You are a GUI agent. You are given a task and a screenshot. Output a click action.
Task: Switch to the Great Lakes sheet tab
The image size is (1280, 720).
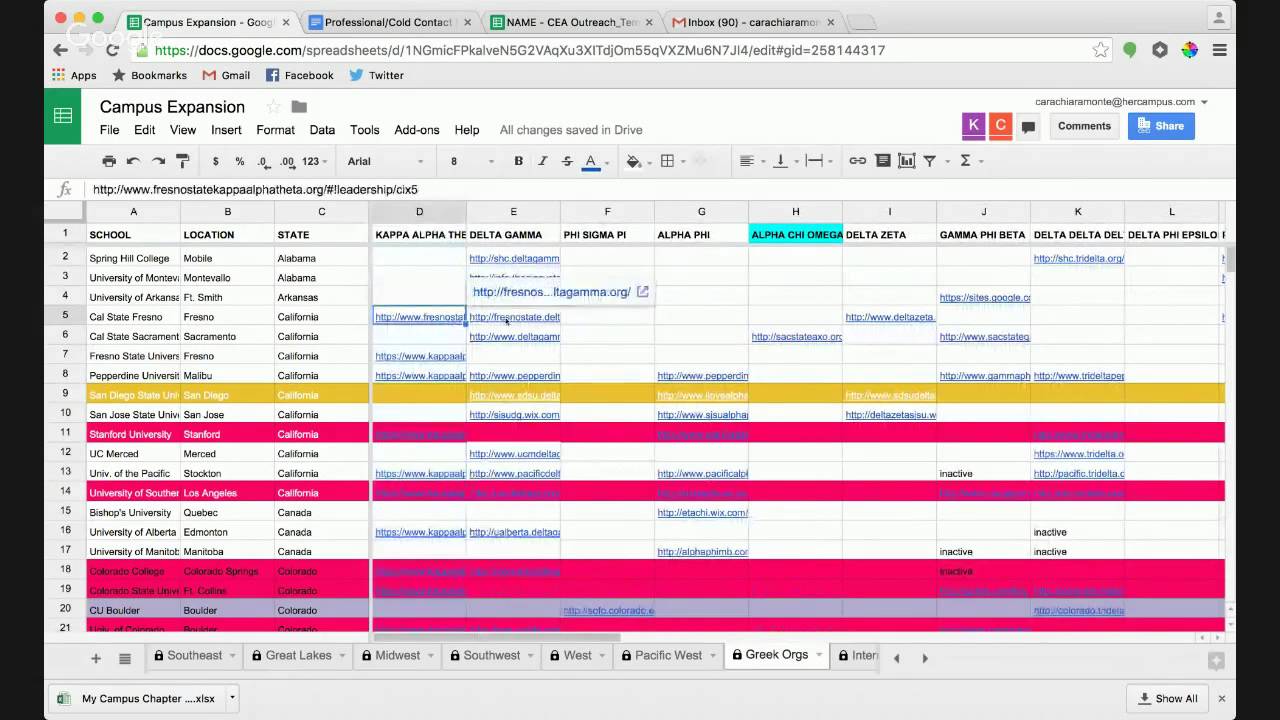298,656
